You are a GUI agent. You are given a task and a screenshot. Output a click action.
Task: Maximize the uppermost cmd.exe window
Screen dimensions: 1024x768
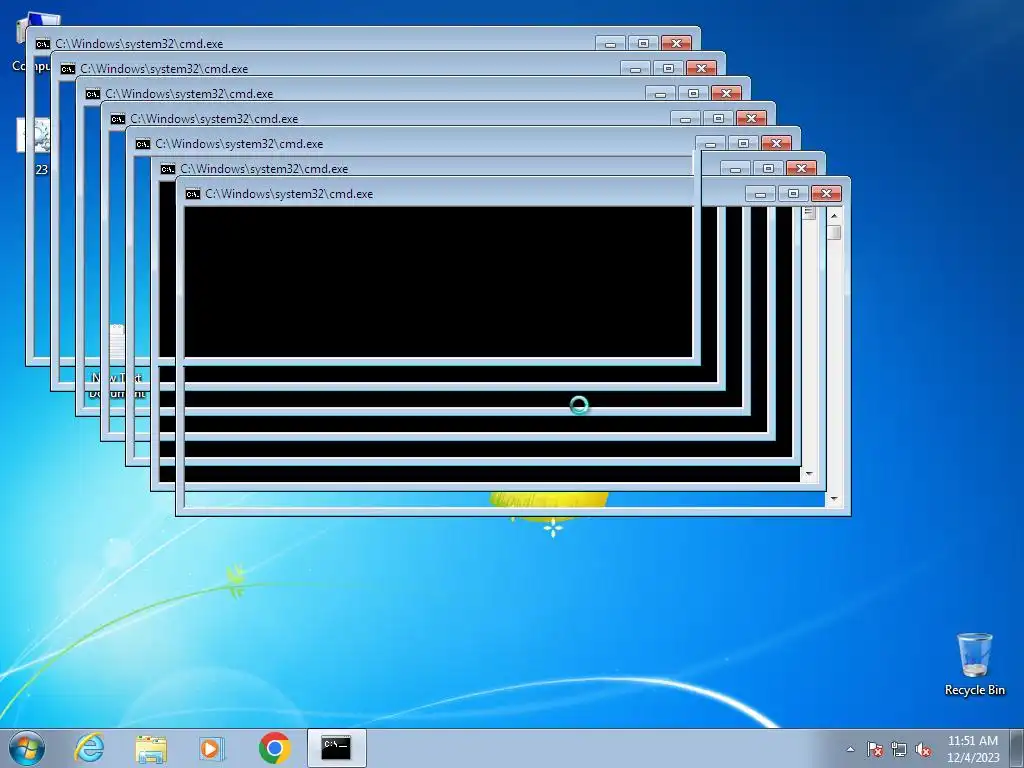click(x=643, y=43)
